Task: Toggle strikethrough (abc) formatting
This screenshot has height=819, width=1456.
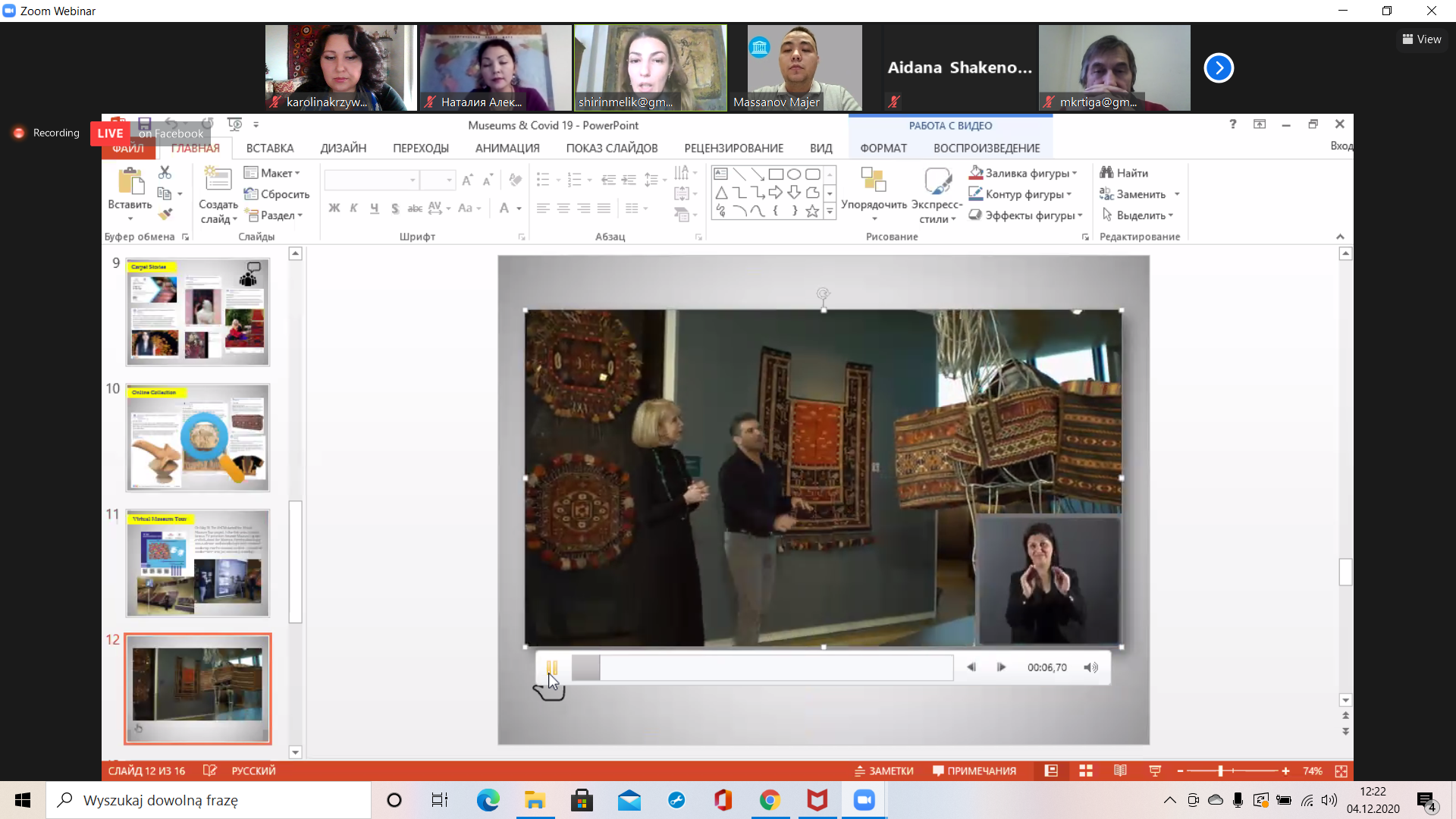Action: 415,208
